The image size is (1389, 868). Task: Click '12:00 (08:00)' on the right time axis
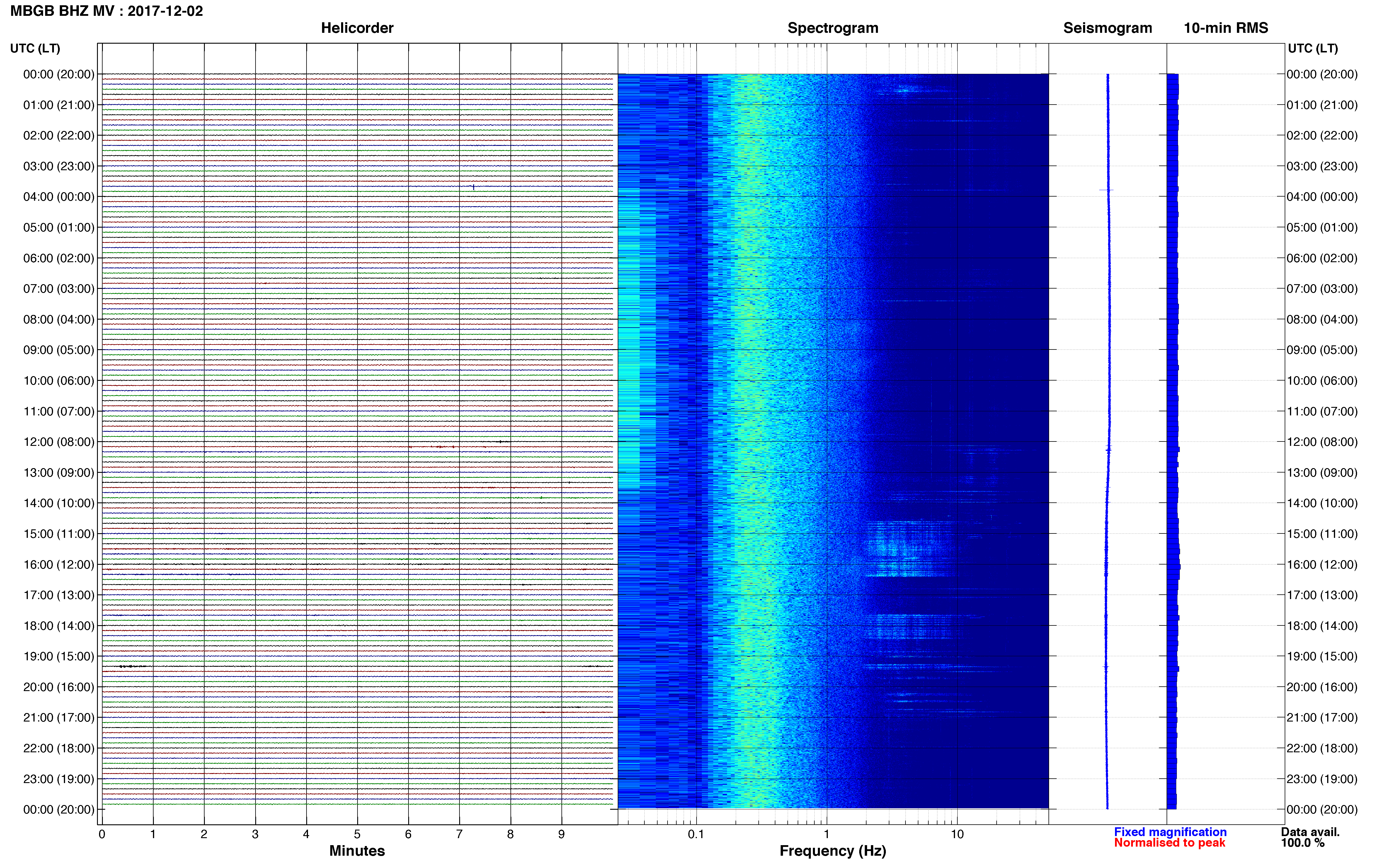coord(1322,442)
